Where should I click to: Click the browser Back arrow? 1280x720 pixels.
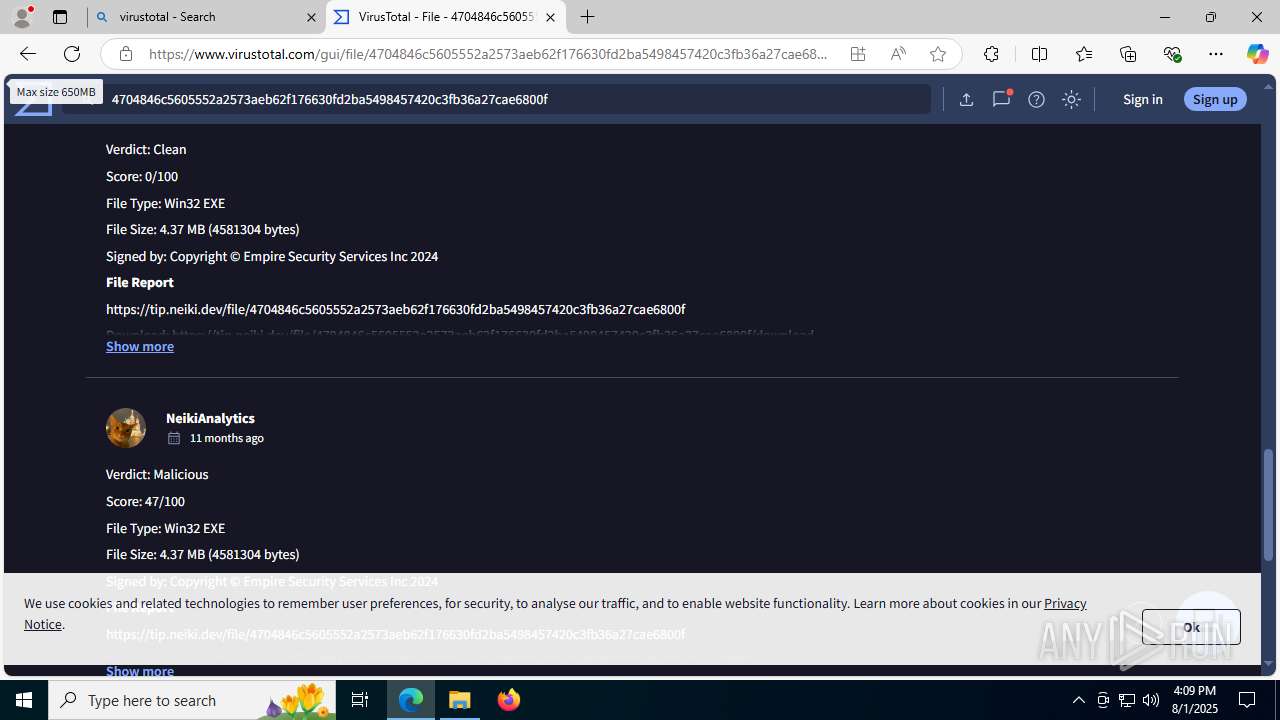[x=27, y=54]
